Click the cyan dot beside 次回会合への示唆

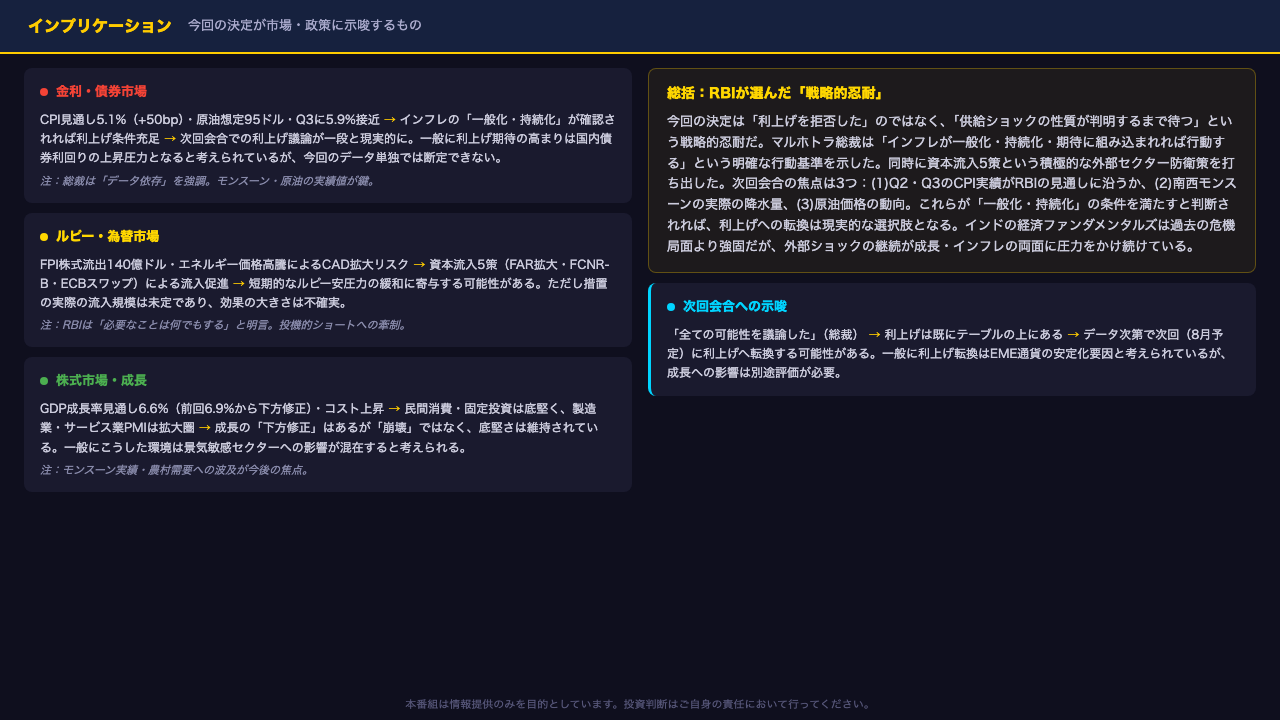[671, 307]
